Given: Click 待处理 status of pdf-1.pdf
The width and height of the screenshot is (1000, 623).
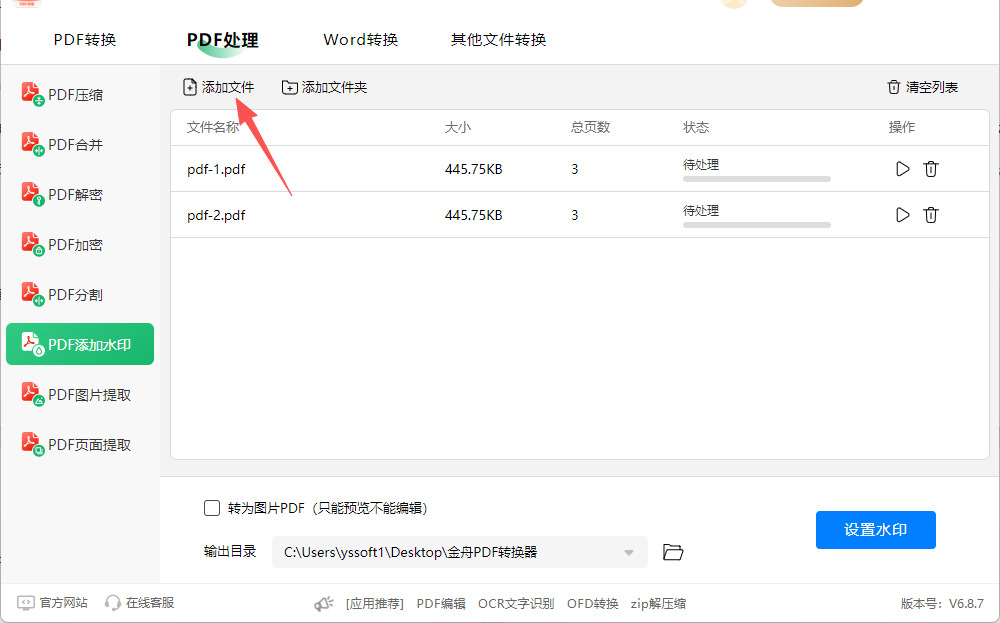Looking at the screenshot, I should point(701,165).
